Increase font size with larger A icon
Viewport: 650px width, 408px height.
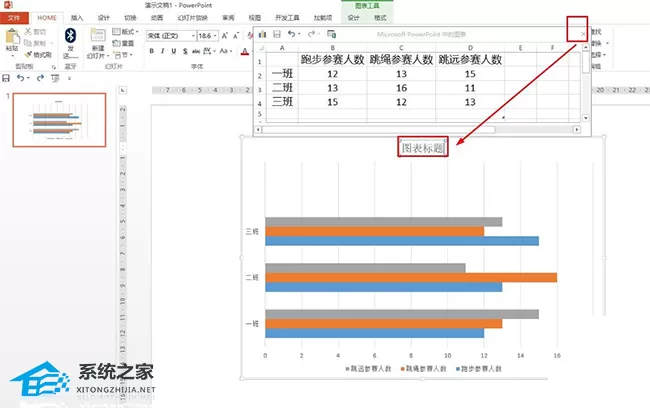(x=224, y=36)
